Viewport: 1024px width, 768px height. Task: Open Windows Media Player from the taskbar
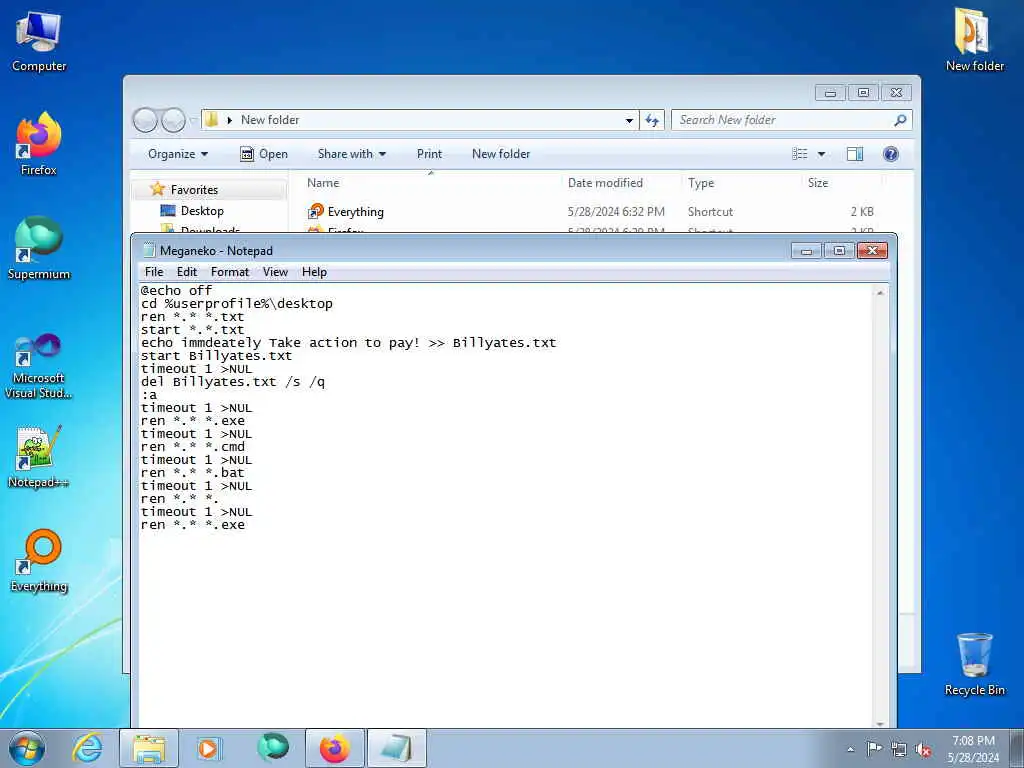208,748
